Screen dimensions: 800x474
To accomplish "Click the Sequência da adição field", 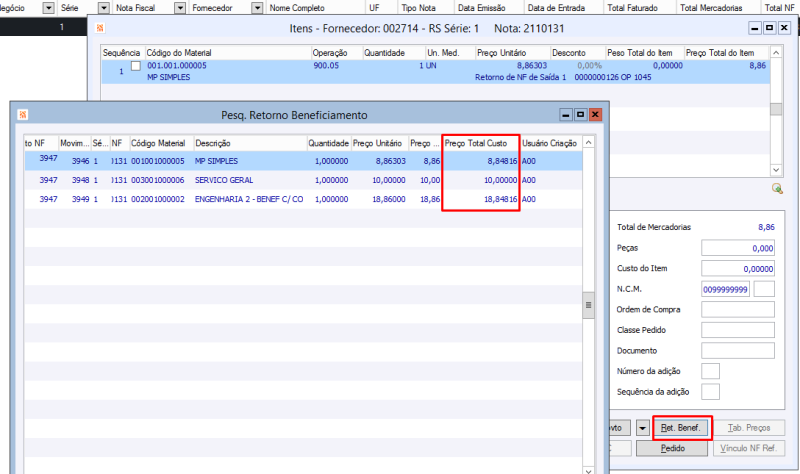I will coord(710,391).
